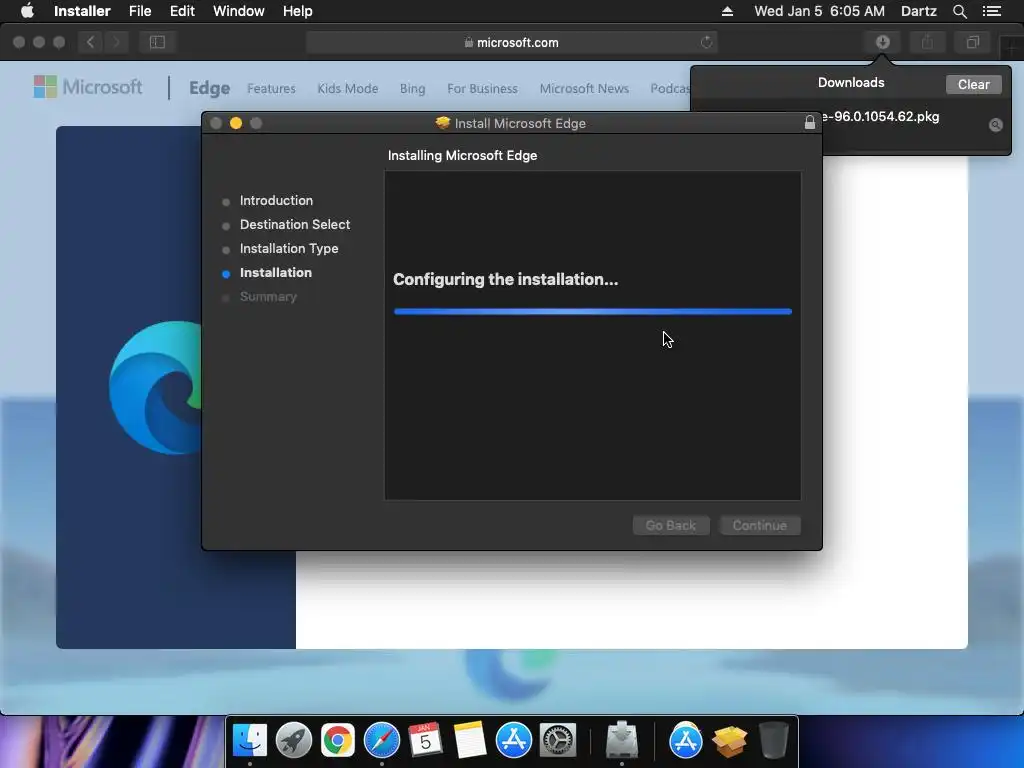
Task: Open Bing link on webpage
Action: pyautogui.click(x=412, y=88)
